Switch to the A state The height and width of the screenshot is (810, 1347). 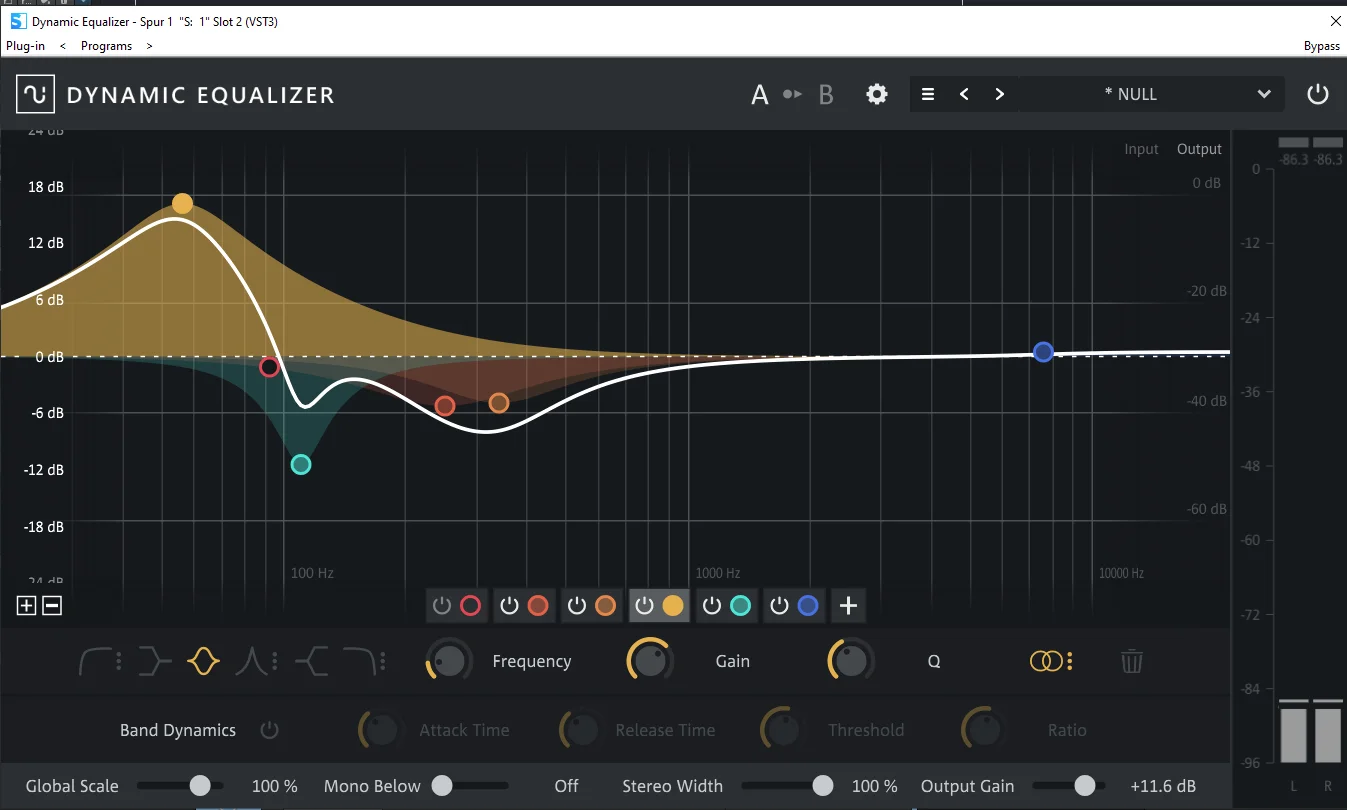(x=760, y=94)
